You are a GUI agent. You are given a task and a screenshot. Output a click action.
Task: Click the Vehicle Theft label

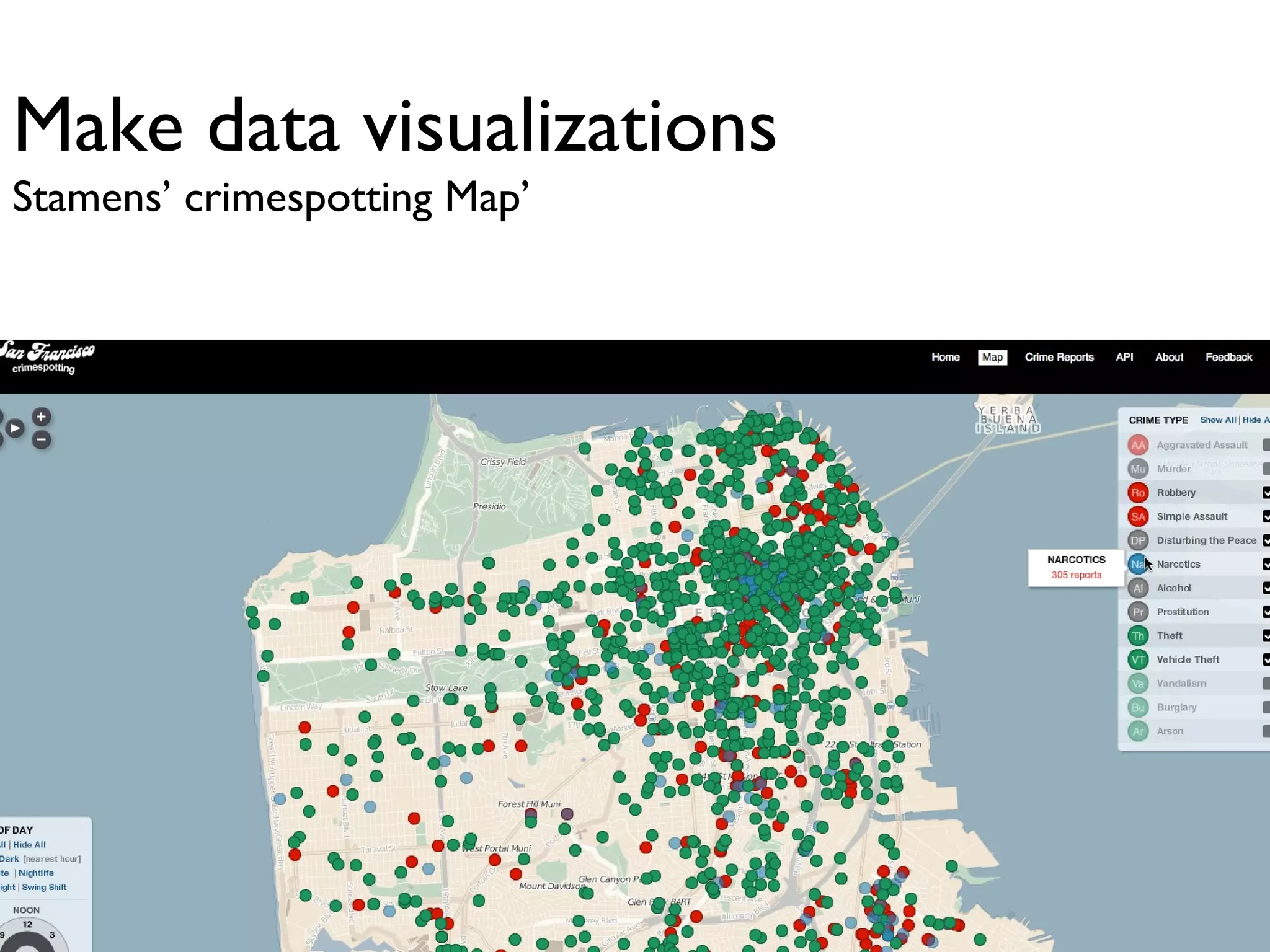tap(1188, 659)
